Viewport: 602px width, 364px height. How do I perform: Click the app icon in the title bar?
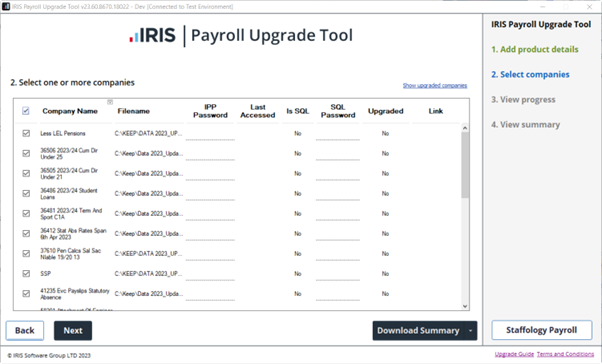[x=6, y=7]
